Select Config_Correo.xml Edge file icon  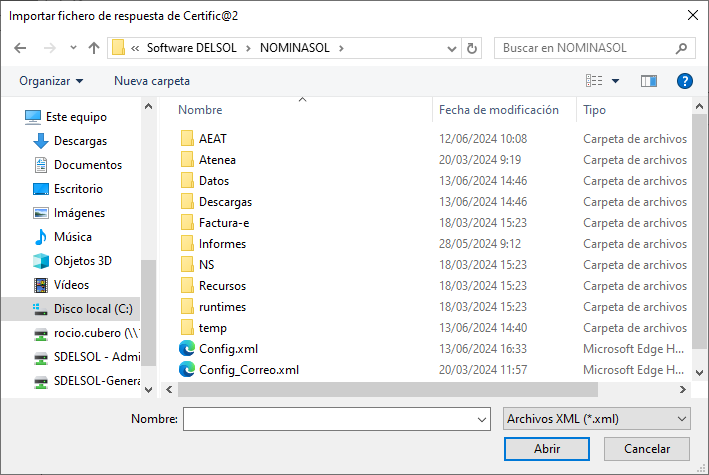click(x=187, y=370)
